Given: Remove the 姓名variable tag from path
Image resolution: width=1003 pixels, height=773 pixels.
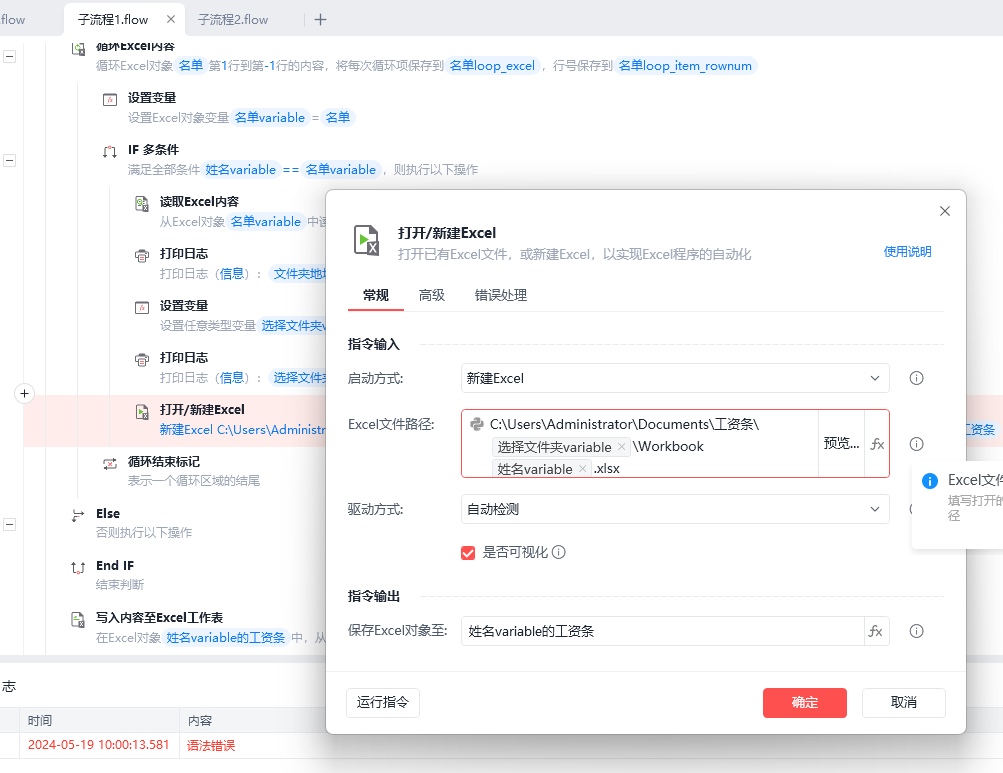Looking at the screenshot, I should click(x=583, y=469).
